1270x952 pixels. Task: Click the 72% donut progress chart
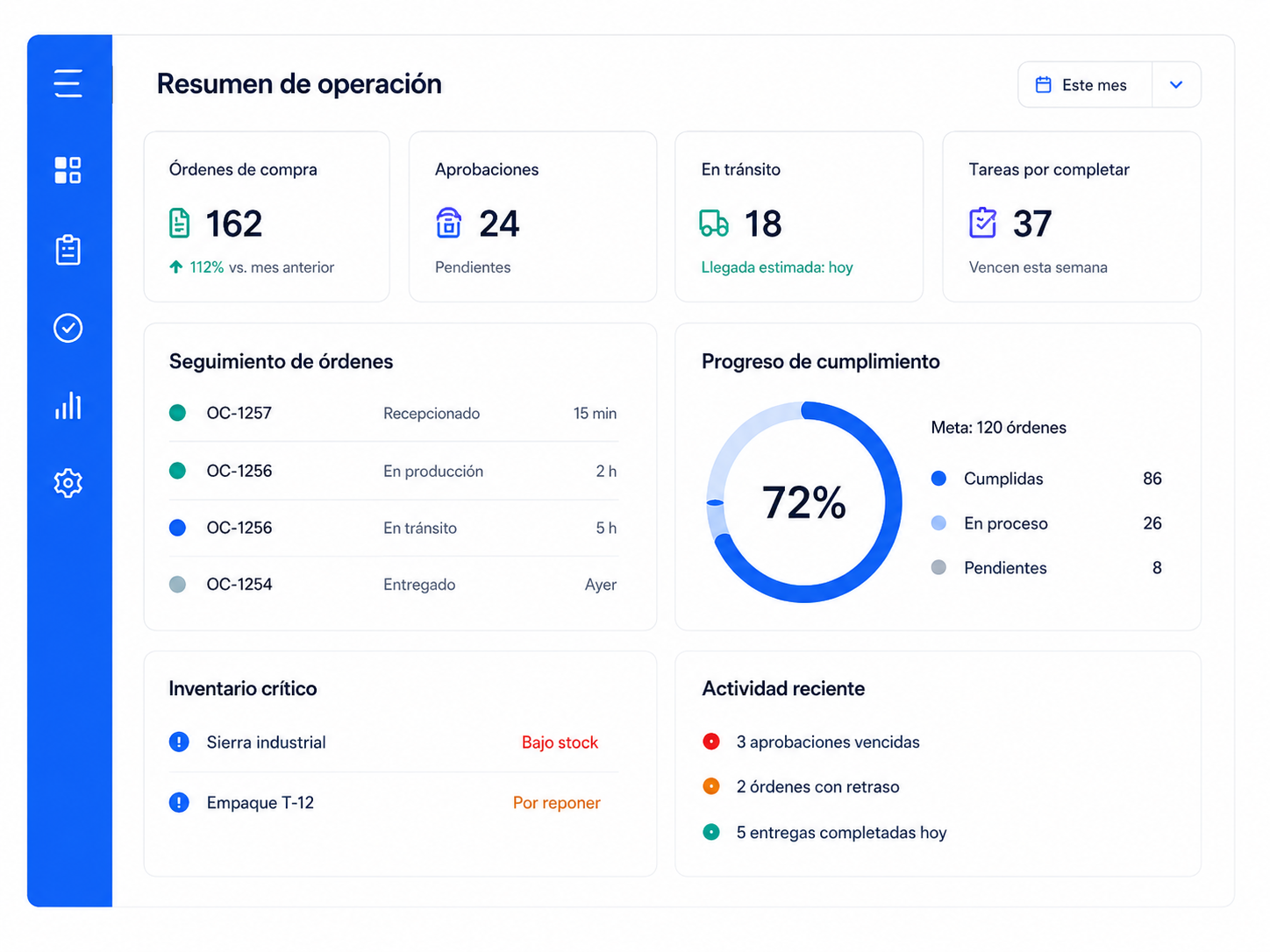[x=804, y=502]
